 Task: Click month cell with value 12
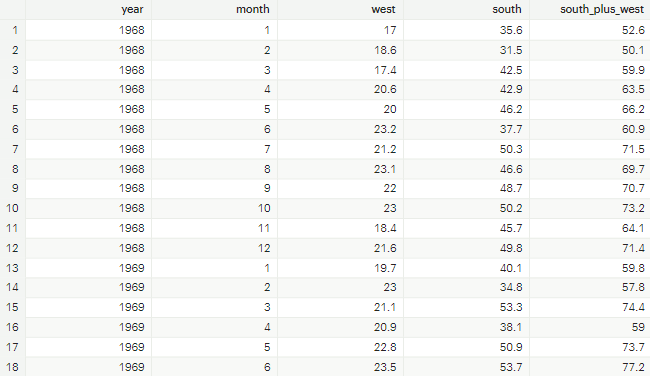[264, 248]
